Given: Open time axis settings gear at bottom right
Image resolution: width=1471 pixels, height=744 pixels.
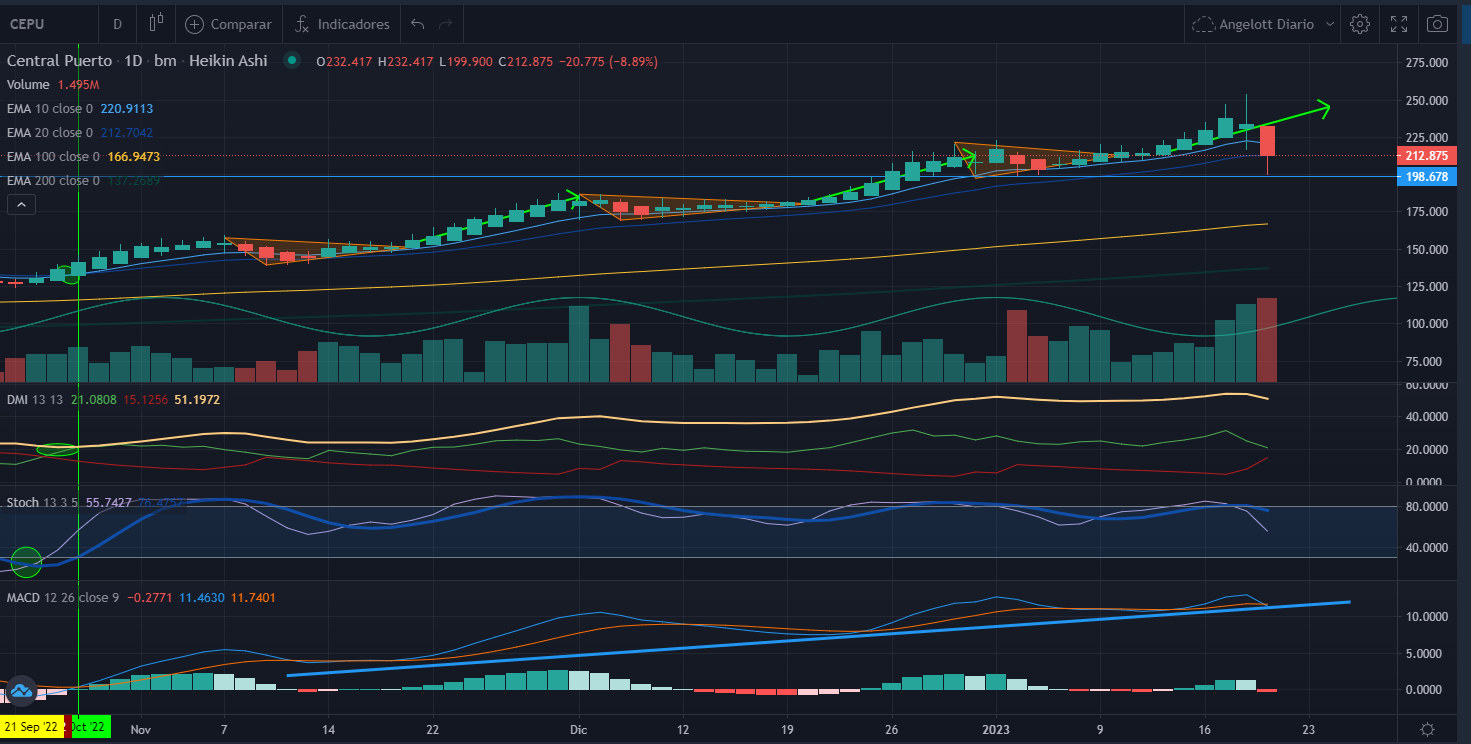Looking at the screenshot, I should 1427,729.
